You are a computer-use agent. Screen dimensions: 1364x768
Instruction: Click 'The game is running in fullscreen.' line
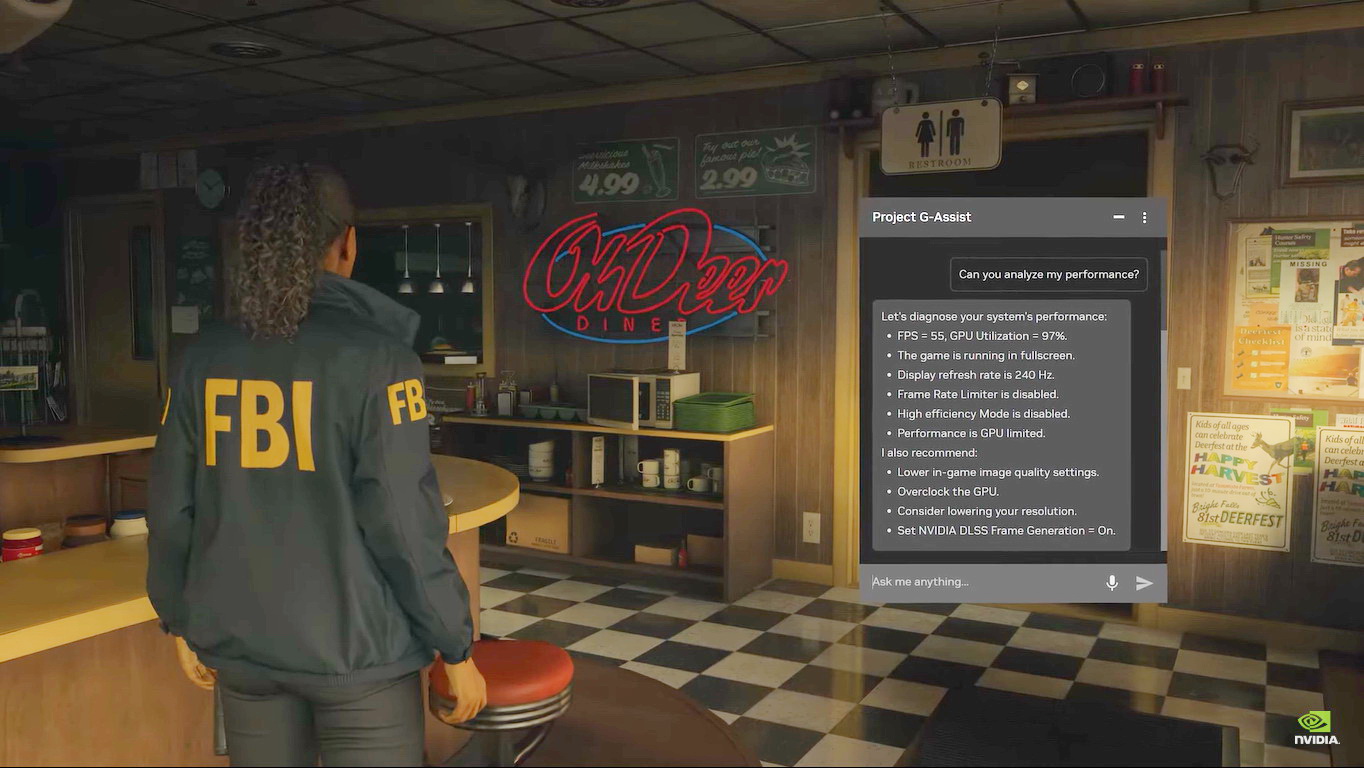pyautogui.click(x=986, y=355)
